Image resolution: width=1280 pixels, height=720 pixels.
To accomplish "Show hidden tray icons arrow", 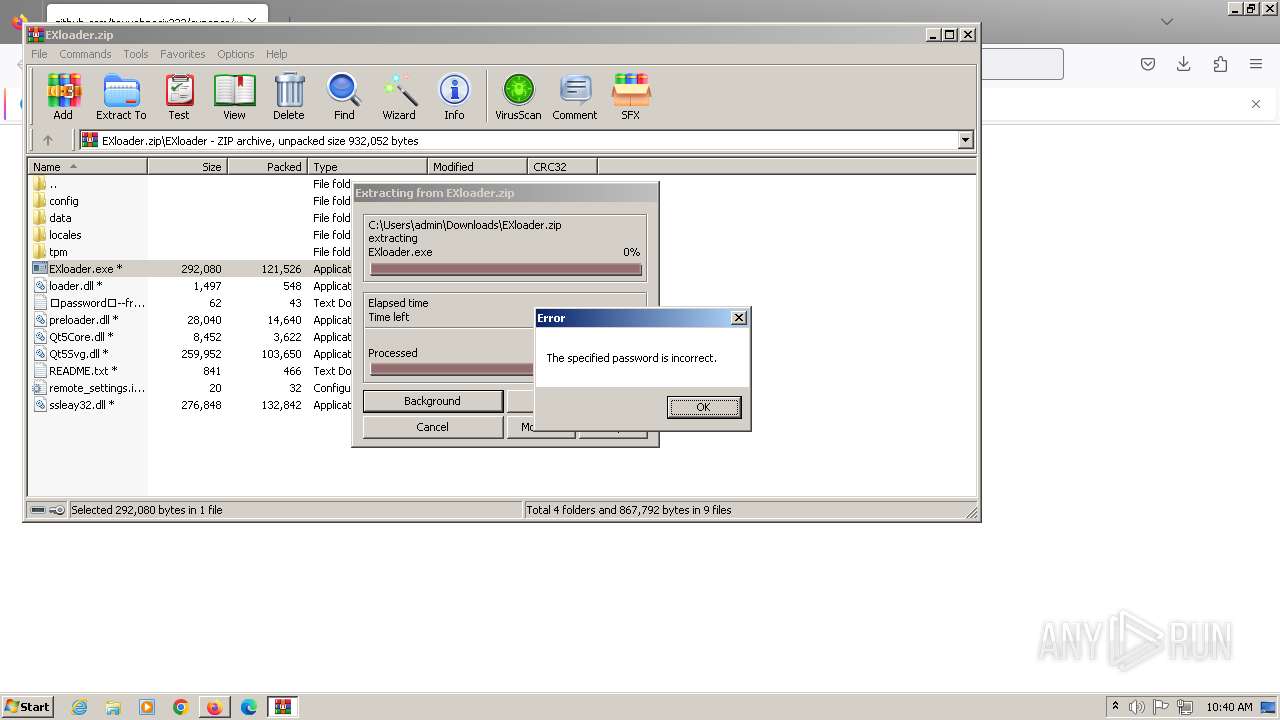I will tap(1115, 706).
